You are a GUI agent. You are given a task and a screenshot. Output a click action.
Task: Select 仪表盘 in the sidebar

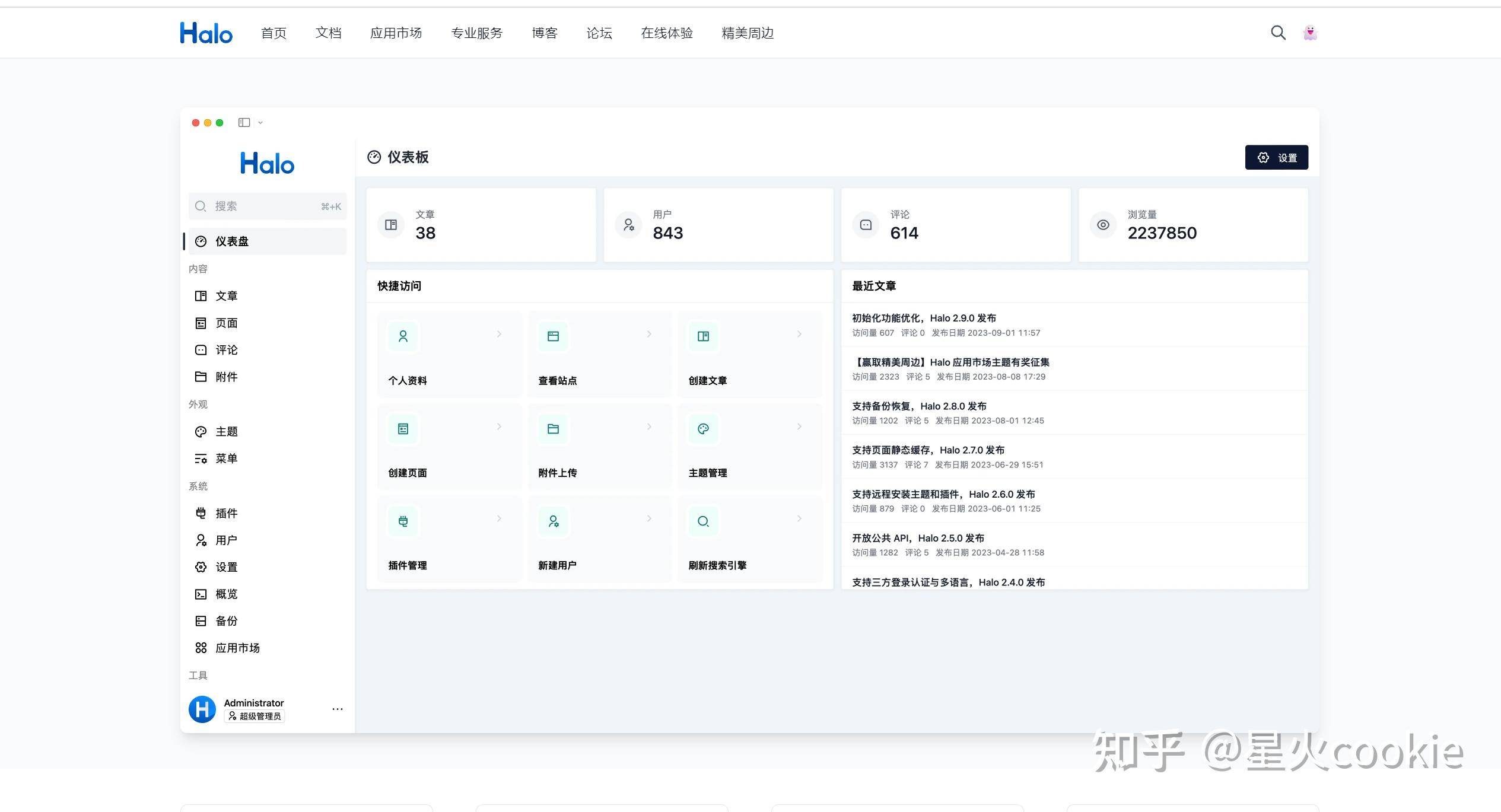point(268,241)
